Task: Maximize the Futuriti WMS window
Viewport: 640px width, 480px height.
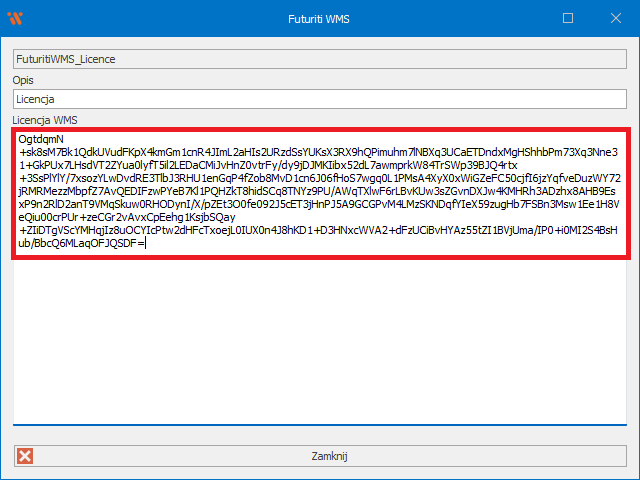Action: 568,18
